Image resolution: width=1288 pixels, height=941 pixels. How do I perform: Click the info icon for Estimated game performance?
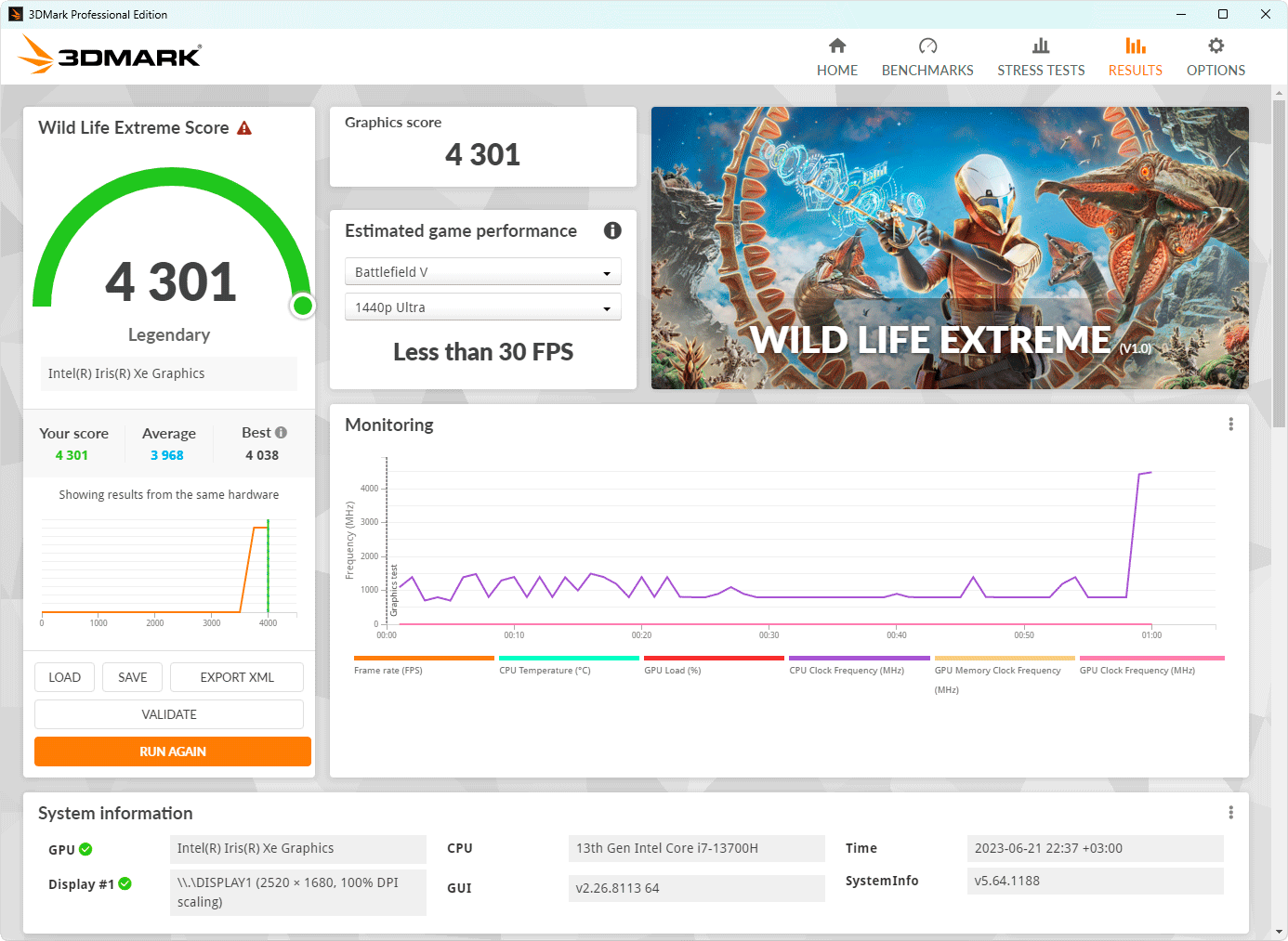point(612,230)
